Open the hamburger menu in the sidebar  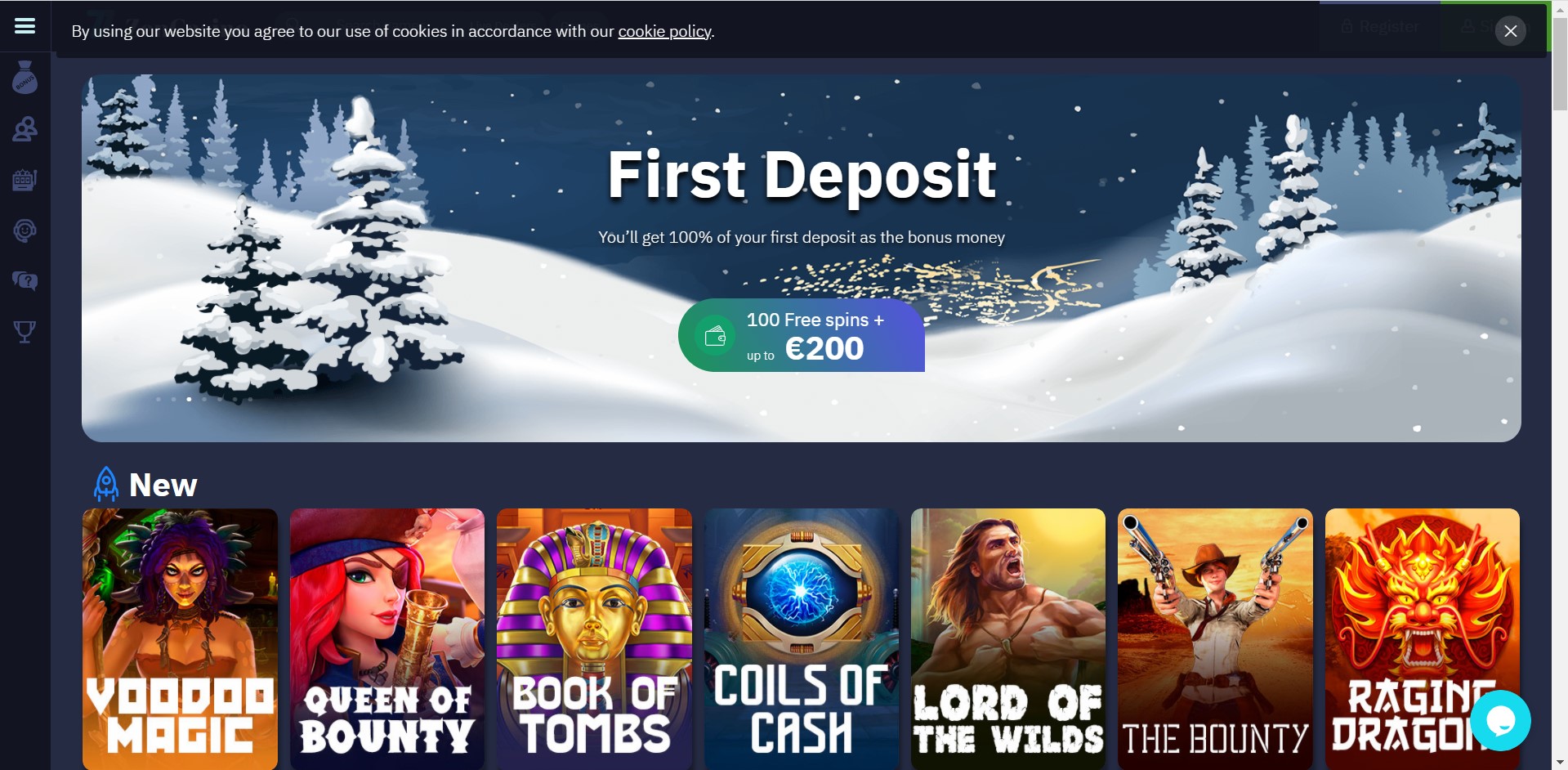point(25,26)
